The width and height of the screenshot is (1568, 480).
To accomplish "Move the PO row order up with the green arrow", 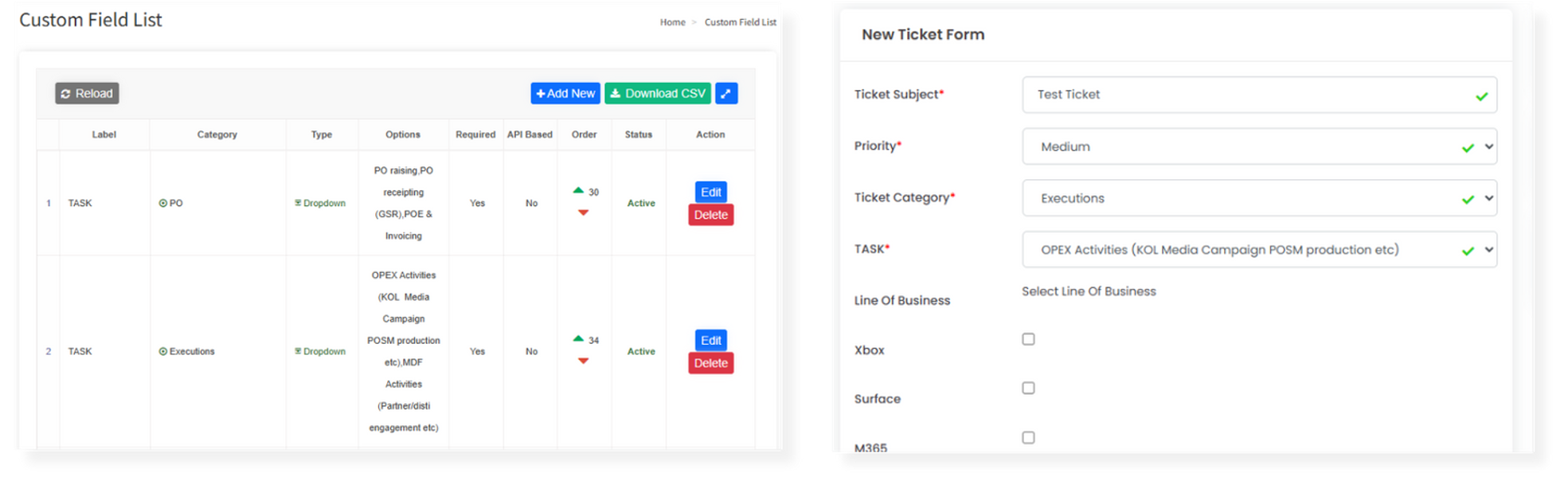I will click(x=578, y=191).
